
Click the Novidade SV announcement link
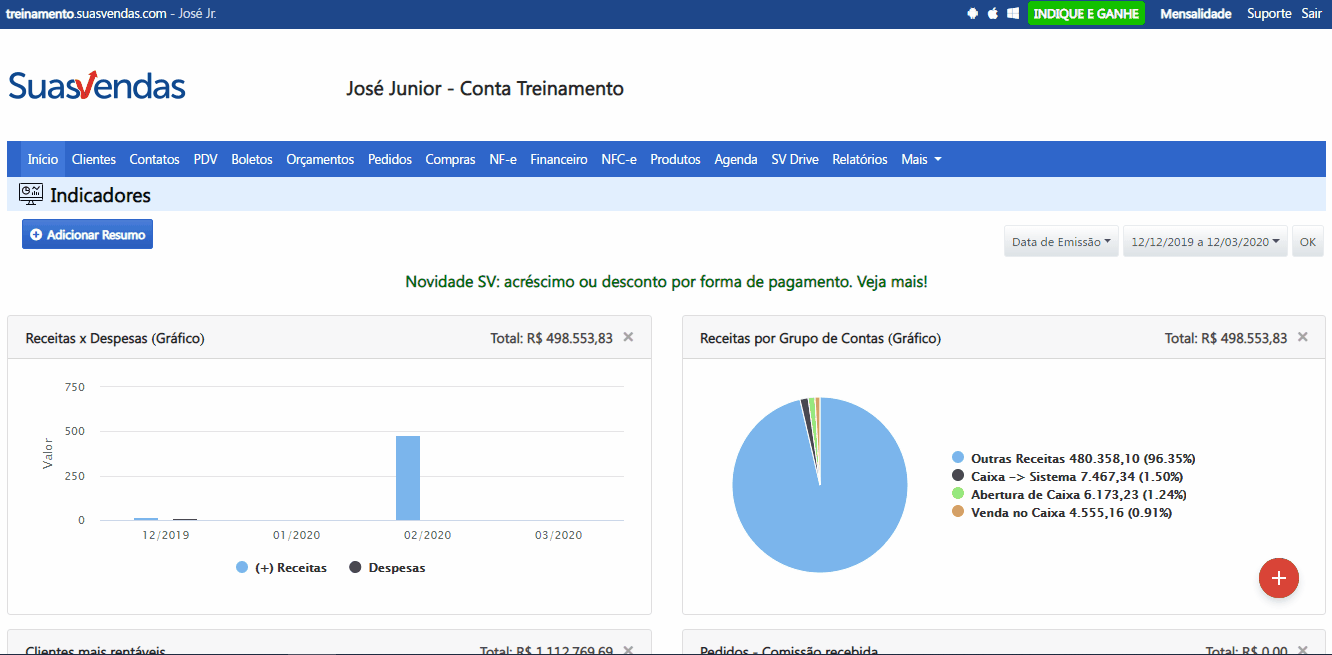(x=666, y=282)
